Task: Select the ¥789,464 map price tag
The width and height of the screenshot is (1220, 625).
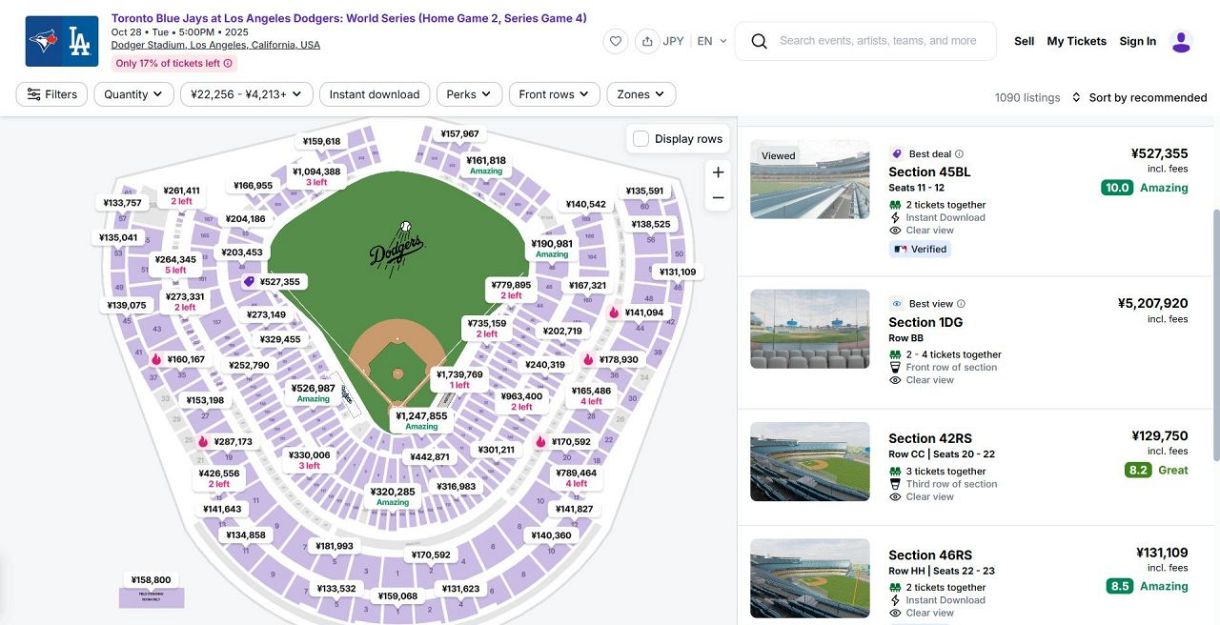Action: click(x=576, y=478)
